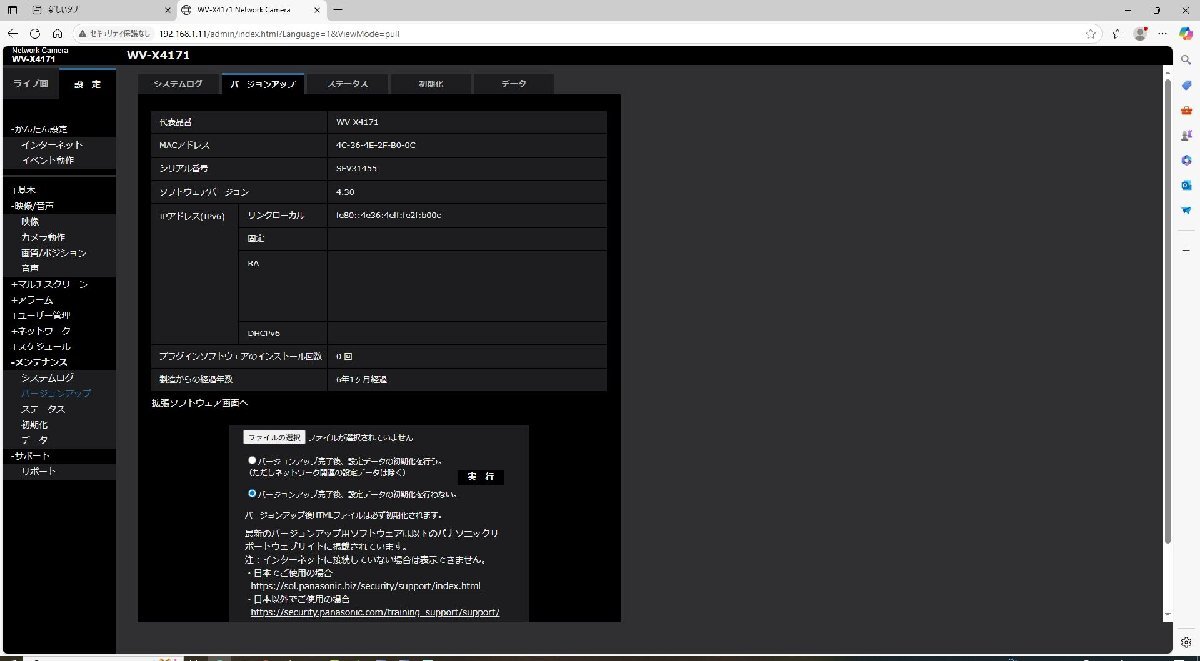View site security warning info
The width and height of the screenshot is (1200, 661).
point(114,32)
